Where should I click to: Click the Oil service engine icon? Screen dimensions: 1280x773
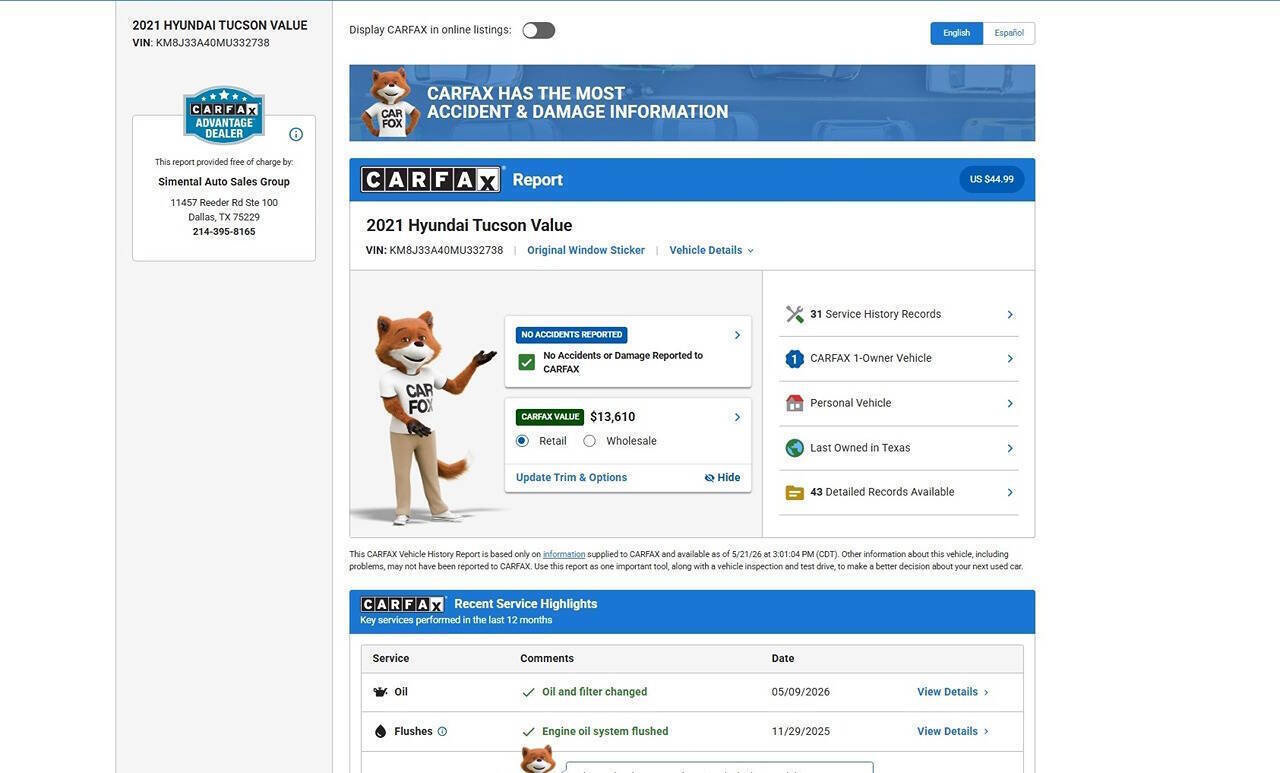(x=380, y=692)
